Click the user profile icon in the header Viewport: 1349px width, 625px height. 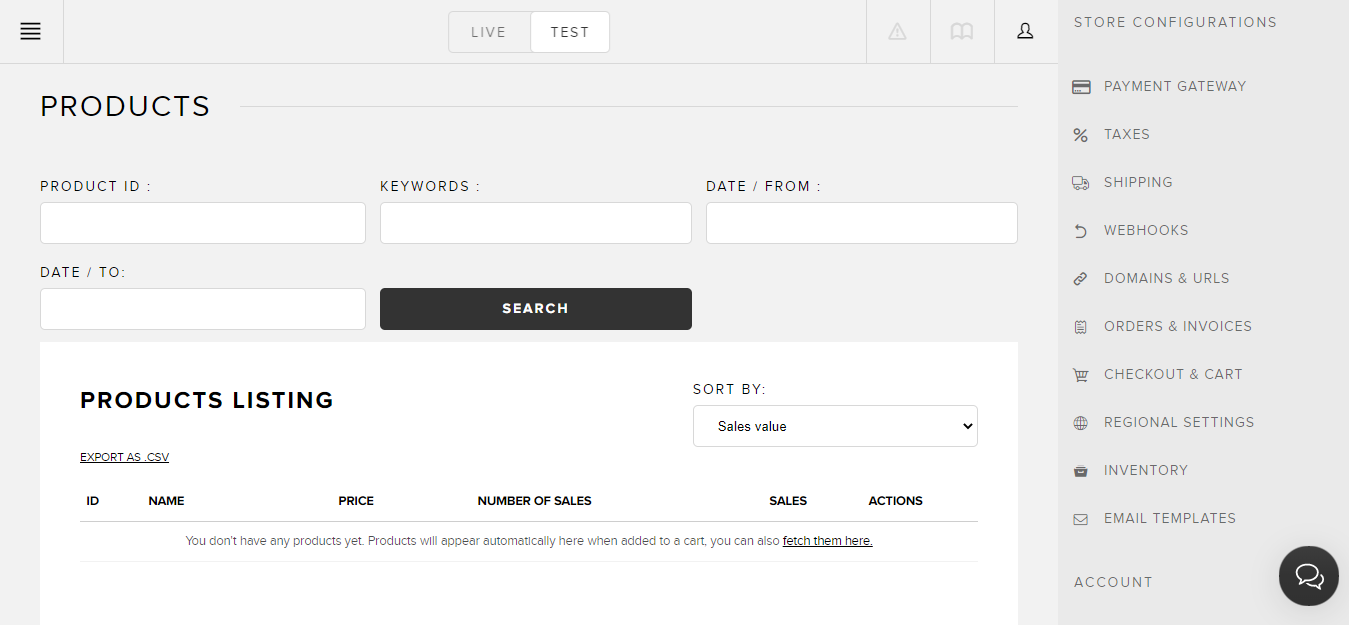(x=1025, y=31)
